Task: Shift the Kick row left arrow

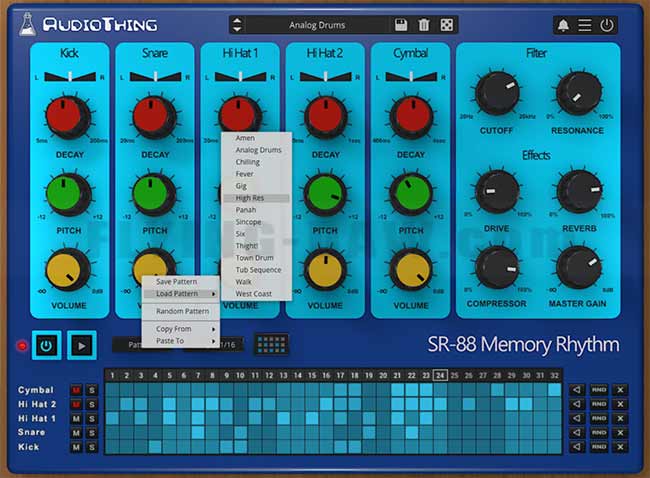Action: 577,447
